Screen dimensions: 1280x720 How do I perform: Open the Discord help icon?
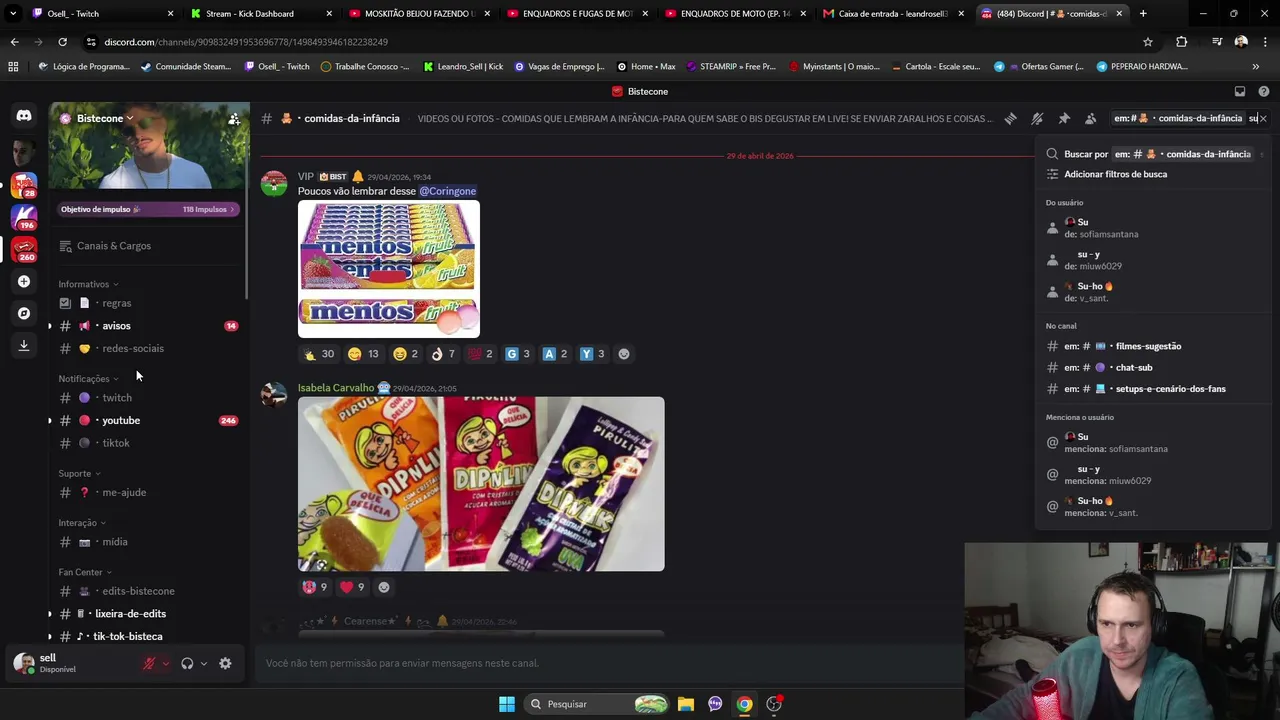[1264, 91]
